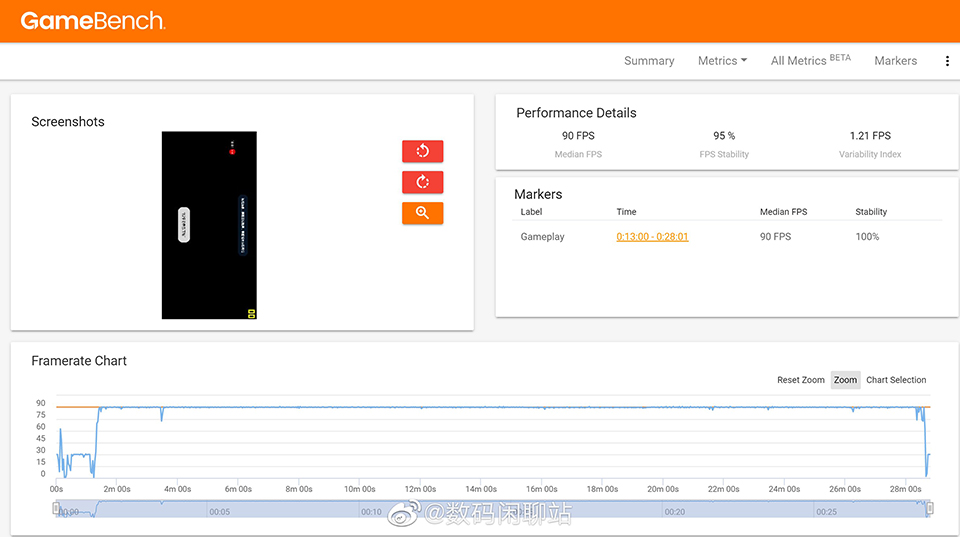The image size is (960, 537).
Task: Click the rotate clockwise screenshot button
Action: click(x=422, y=182)
